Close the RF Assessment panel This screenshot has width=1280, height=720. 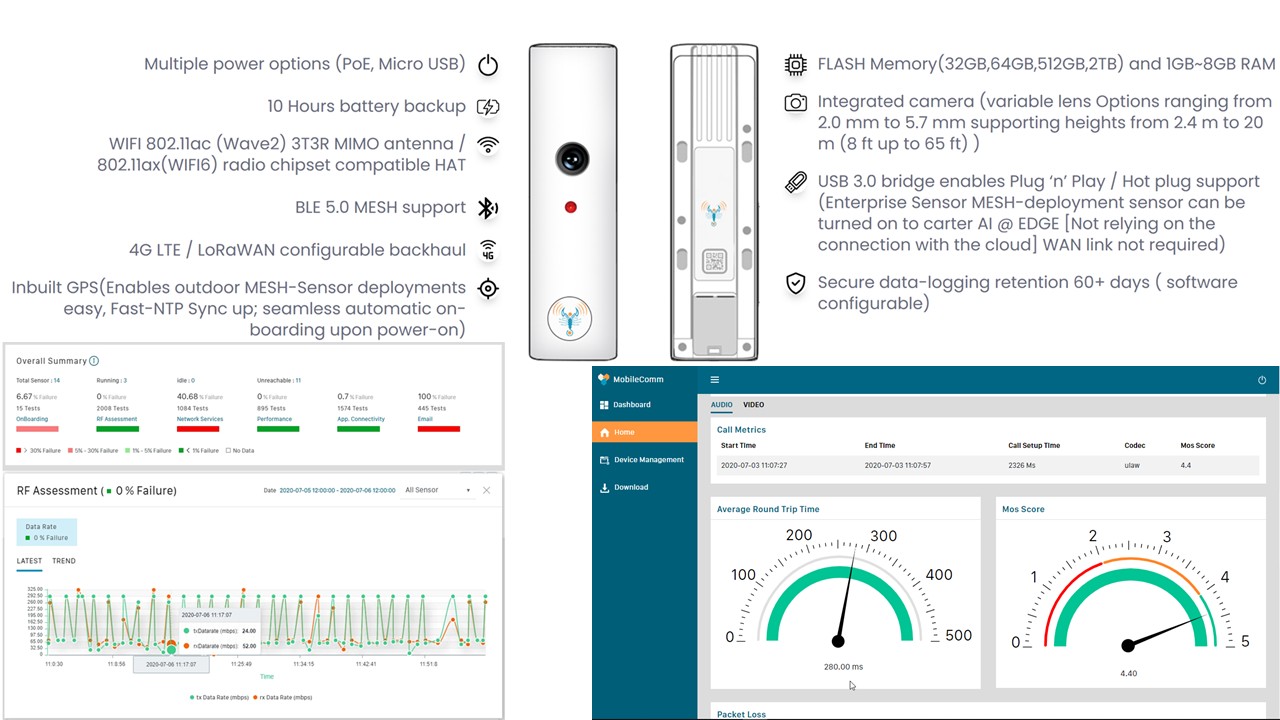487,490
